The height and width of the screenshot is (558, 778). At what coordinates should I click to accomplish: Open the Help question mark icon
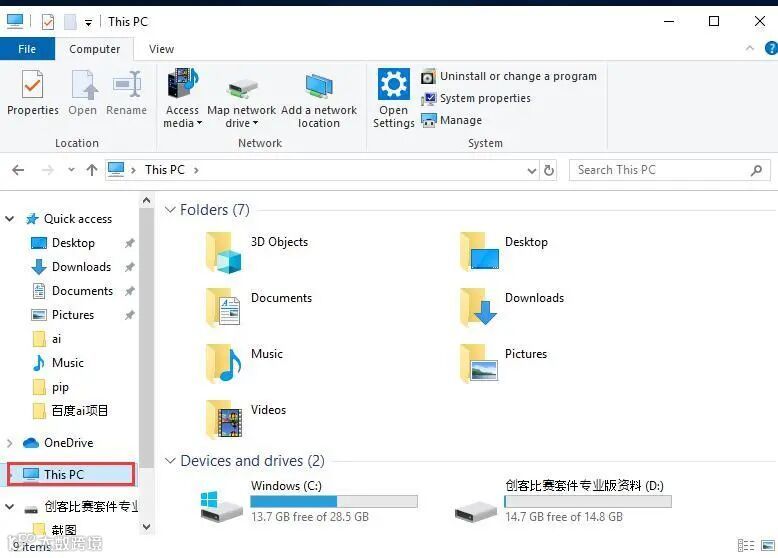coord(772,48)
